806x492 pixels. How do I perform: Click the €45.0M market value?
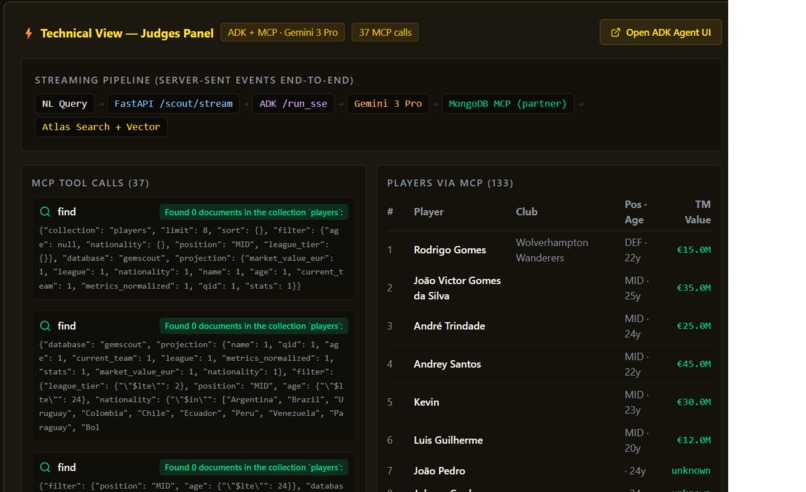click(694, 364)
